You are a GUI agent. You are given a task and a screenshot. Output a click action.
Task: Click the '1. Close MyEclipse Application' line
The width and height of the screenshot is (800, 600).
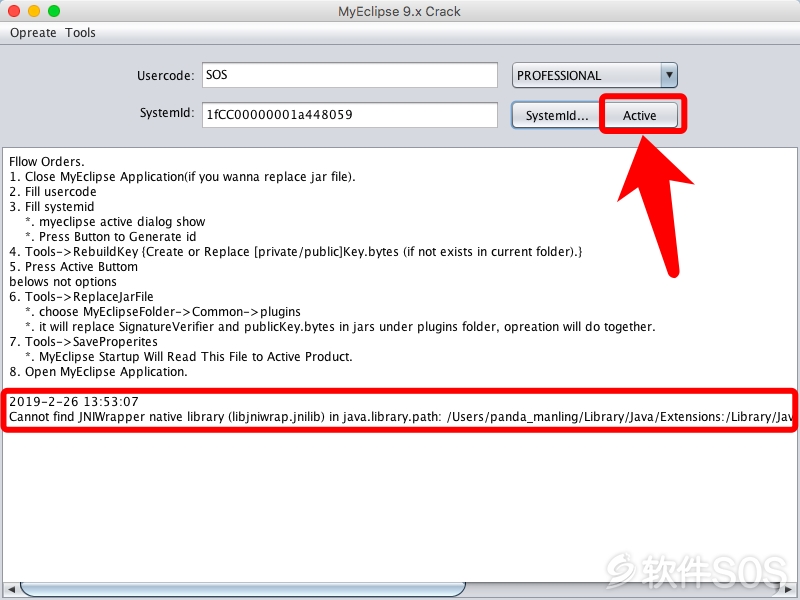182,177
